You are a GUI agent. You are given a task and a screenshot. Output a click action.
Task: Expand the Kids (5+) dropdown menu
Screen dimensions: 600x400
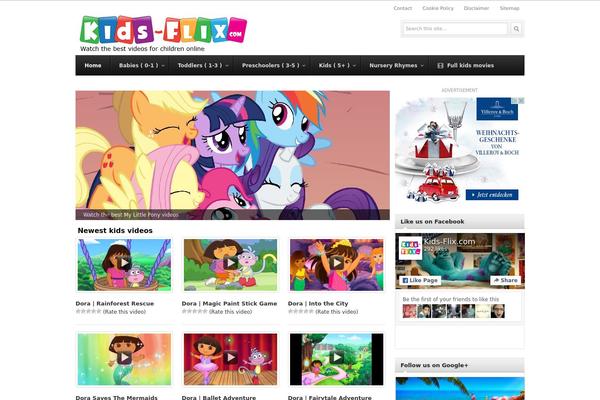tap(337, 65)
